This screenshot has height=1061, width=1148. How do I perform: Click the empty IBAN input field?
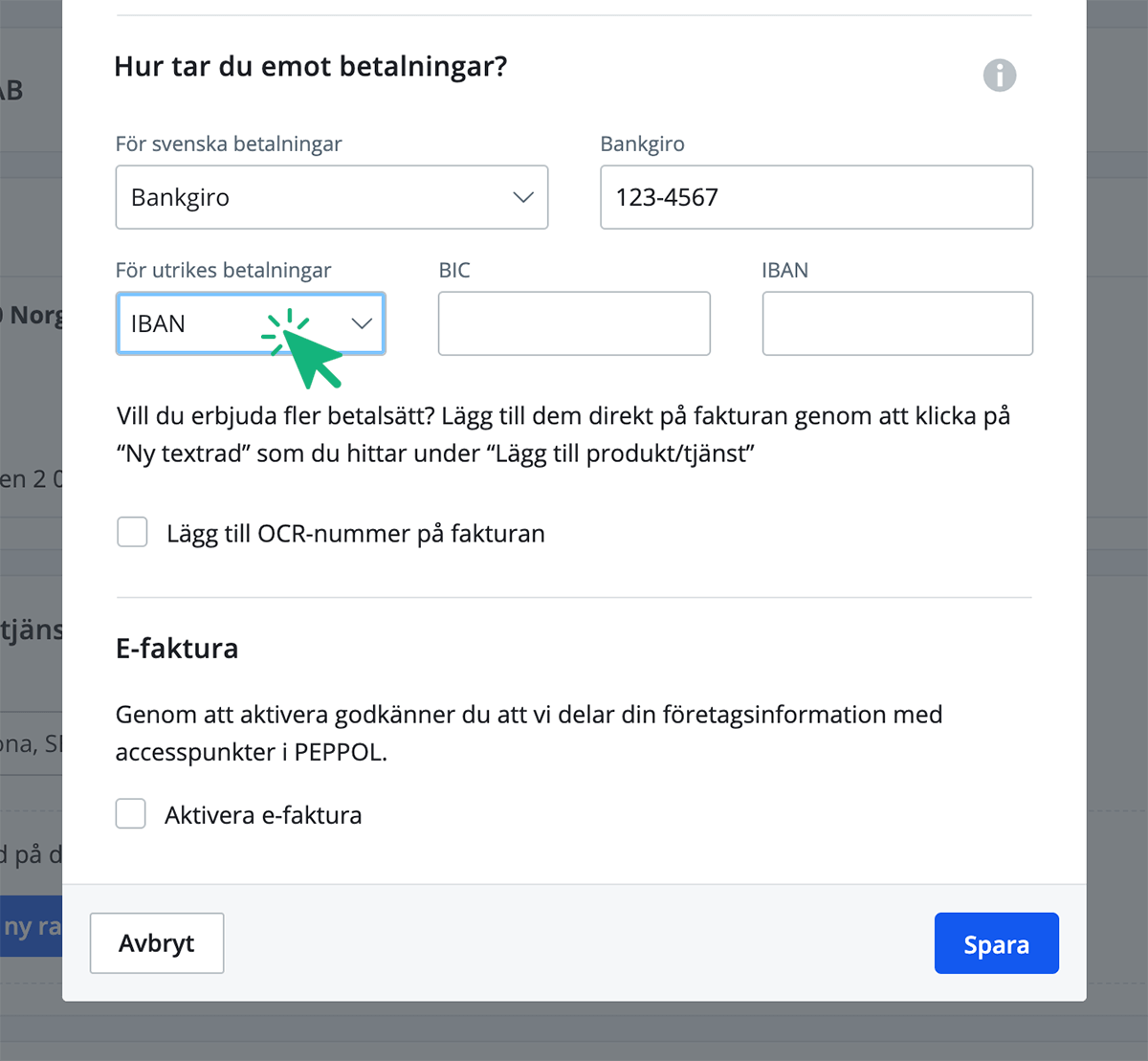click(x=896, y=323)
